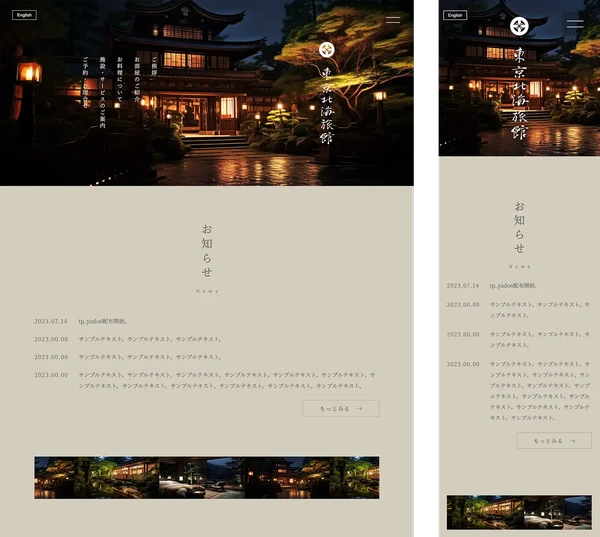Viewport: 600px width, 537px height.
Task: Open the hamburger menu in the desktop view
Action: [x=393, y=20]
